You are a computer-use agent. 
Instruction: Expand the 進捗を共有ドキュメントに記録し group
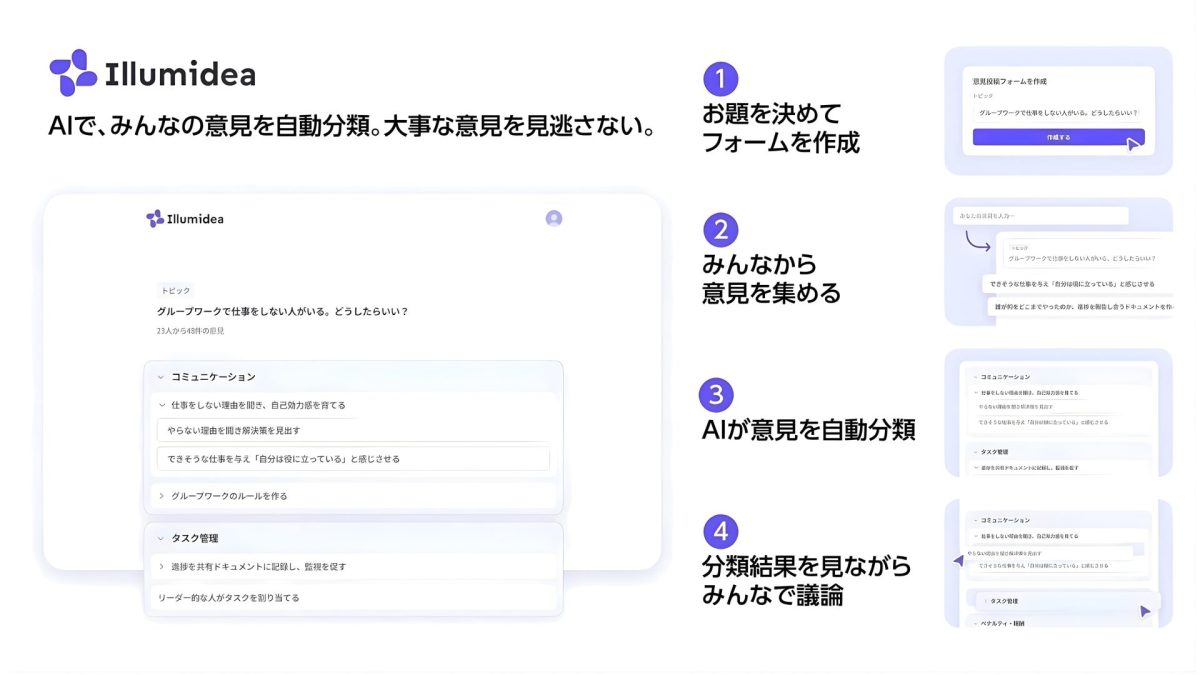click(x=161, y=566)
